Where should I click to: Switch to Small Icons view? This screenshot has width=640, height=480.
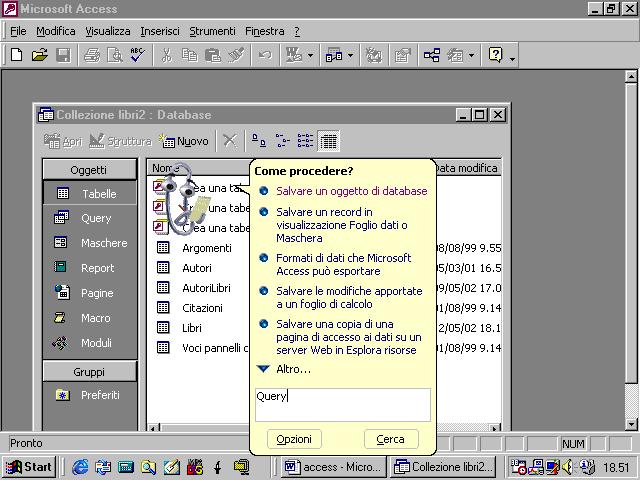(282, 141)
